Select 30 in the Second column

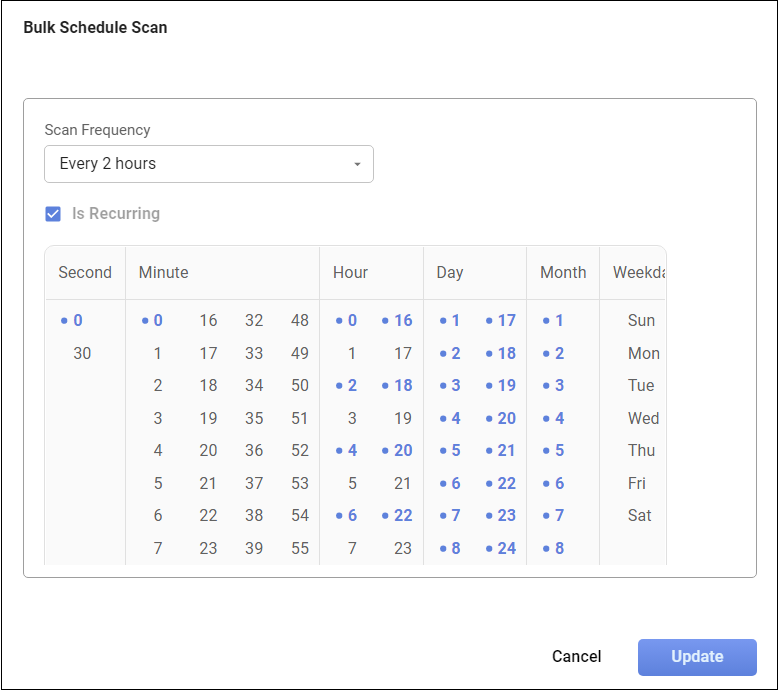(x=82, y=353)
